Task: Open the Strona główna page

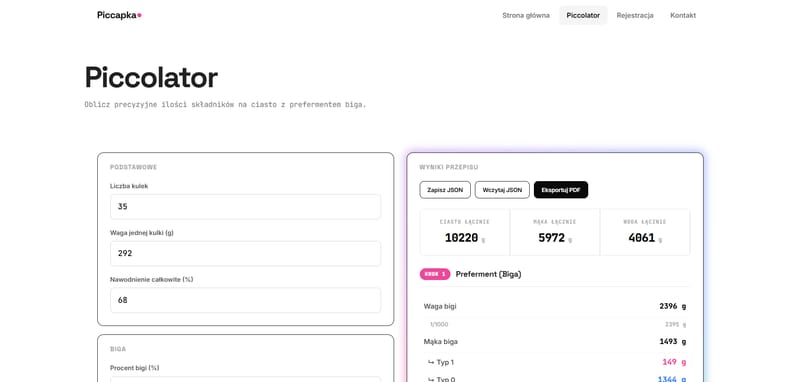Action: [526, 15]
